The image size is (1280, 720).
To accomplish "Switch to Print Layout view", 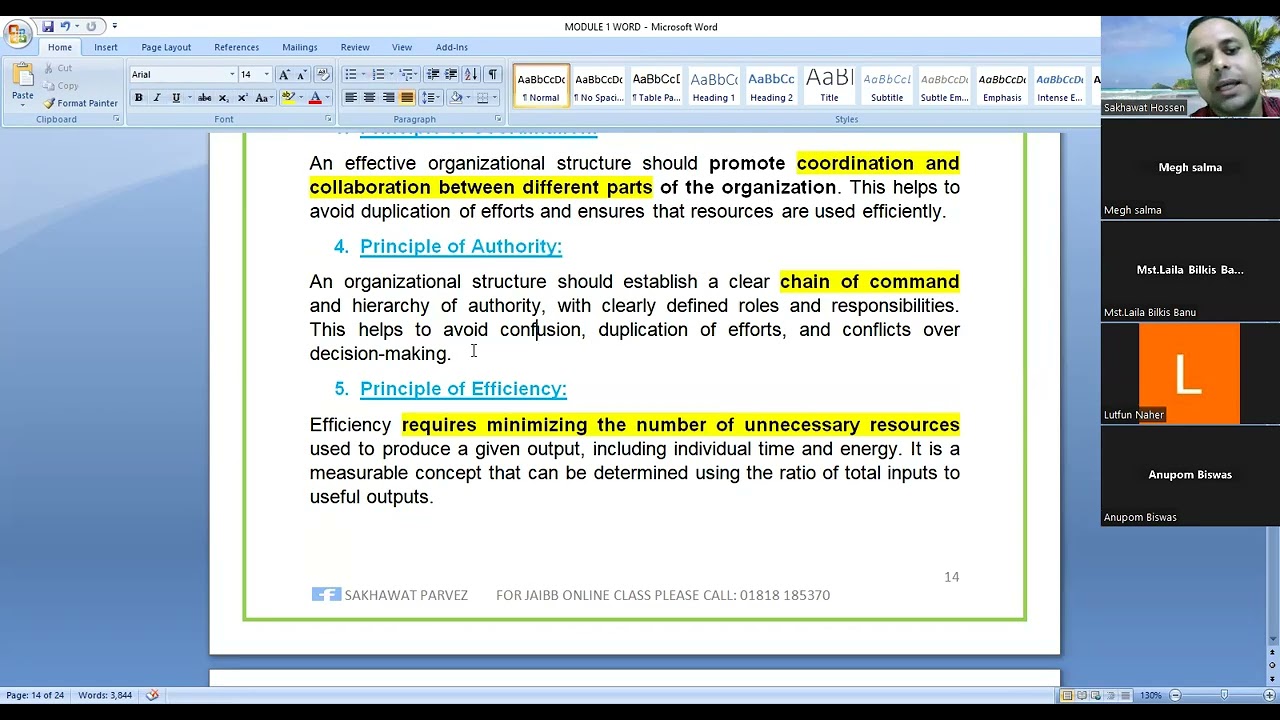I will (x=1067, y=695).
